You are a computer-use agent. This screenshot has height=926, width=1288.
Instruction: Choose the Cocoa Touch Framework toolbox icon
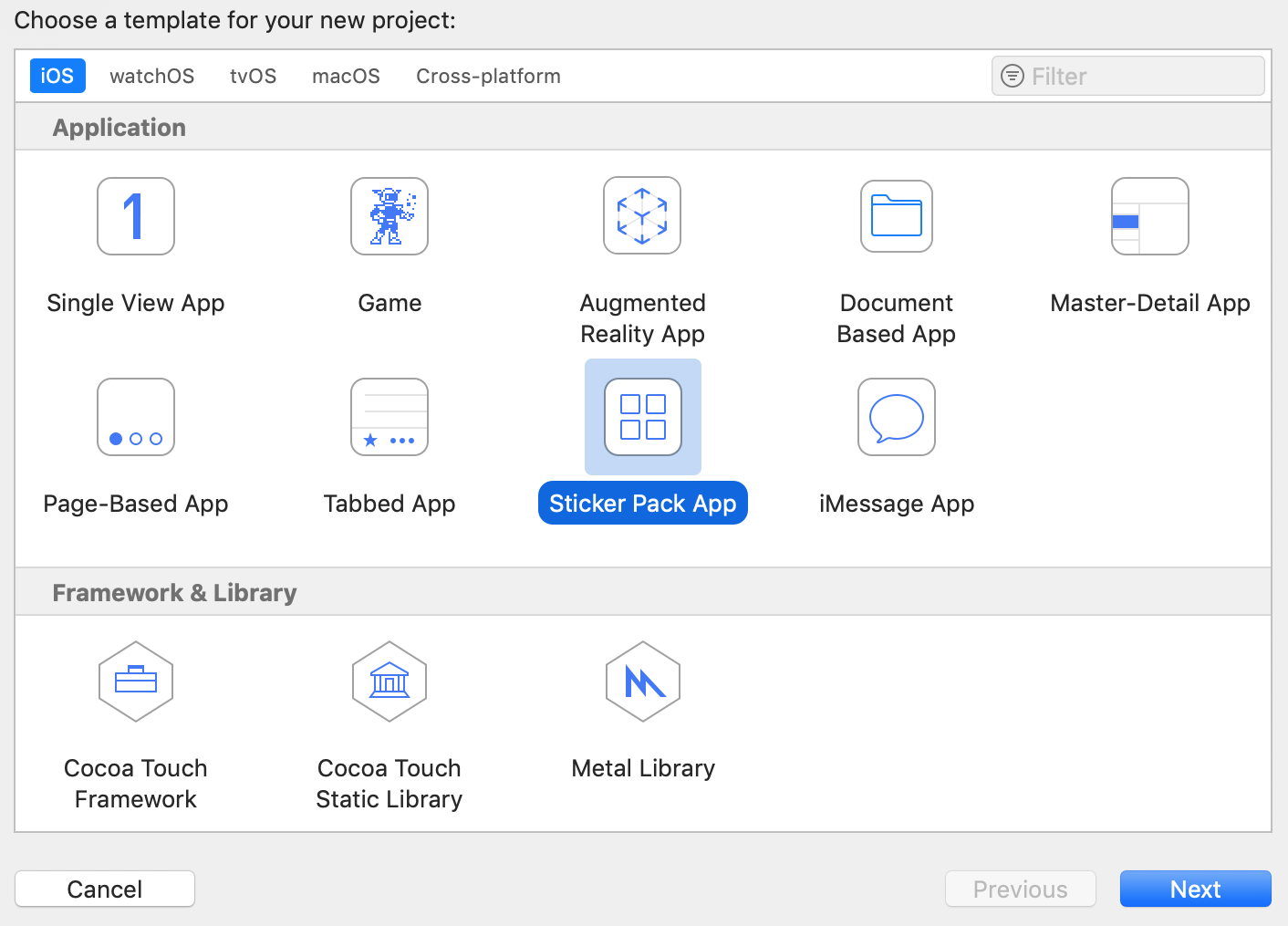tap(136, 681)
